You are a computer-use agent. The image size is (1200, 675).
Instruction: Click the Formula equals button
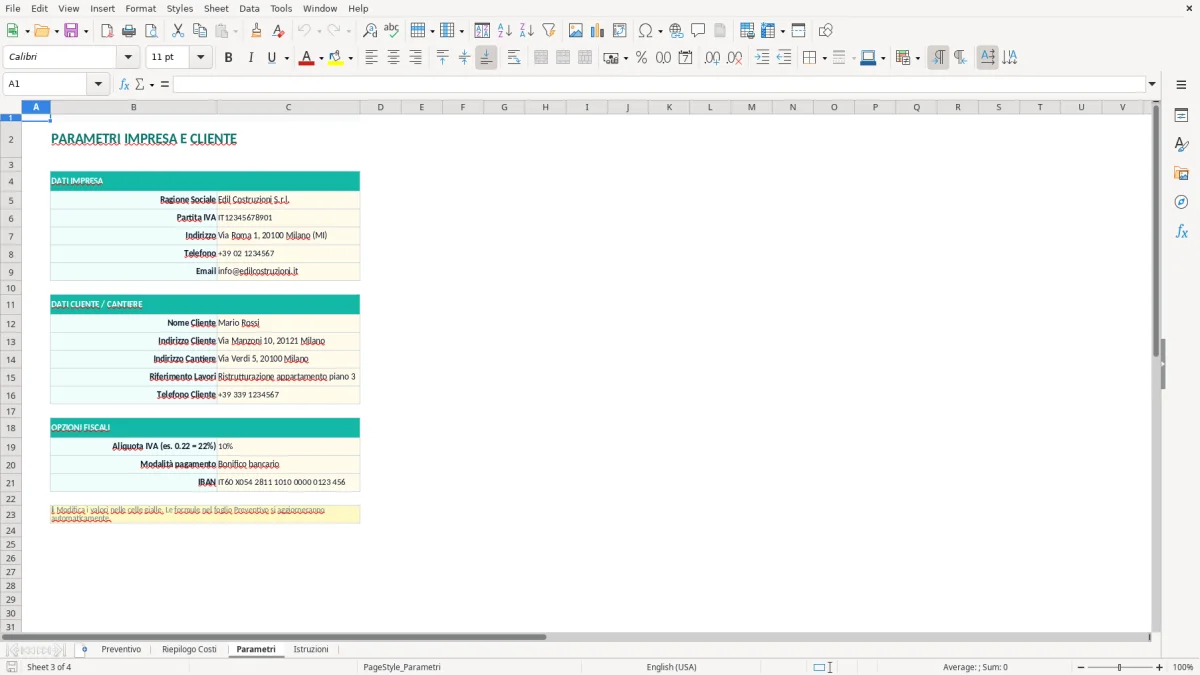pos(165,84)
